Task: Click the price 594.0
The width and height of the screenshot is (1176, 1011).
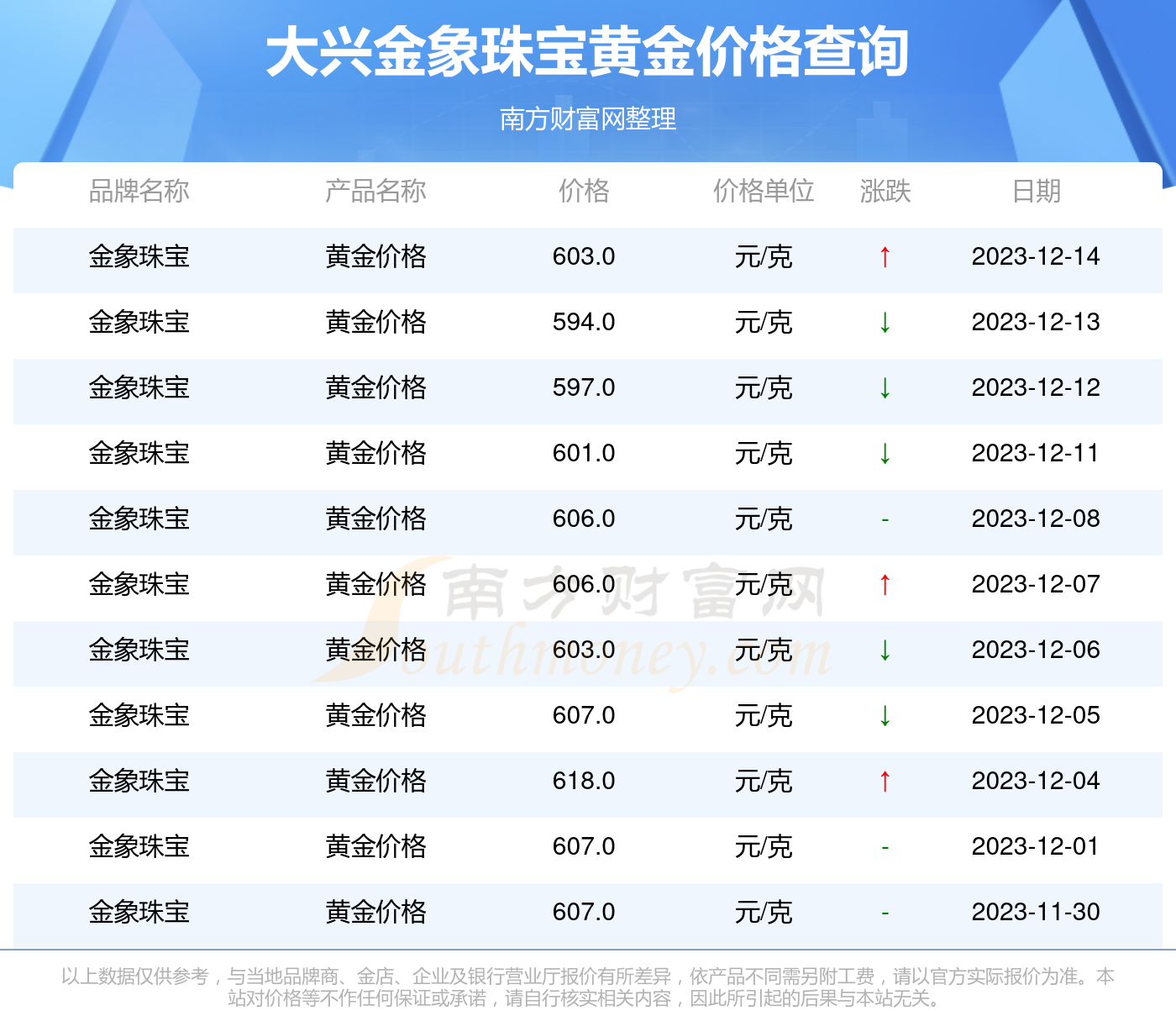Action: (x=584, y=322)
